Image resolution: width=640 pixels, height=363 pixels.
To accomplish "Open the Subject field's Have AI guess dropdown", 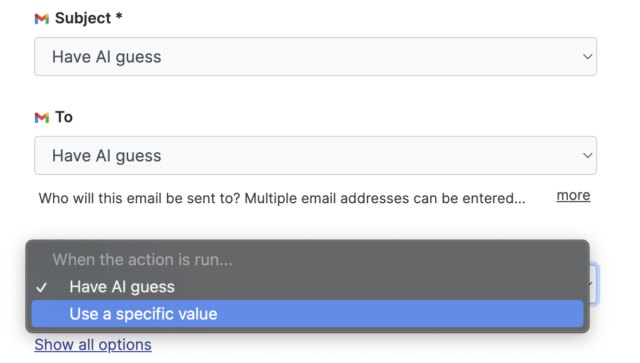I will [316, 56].
